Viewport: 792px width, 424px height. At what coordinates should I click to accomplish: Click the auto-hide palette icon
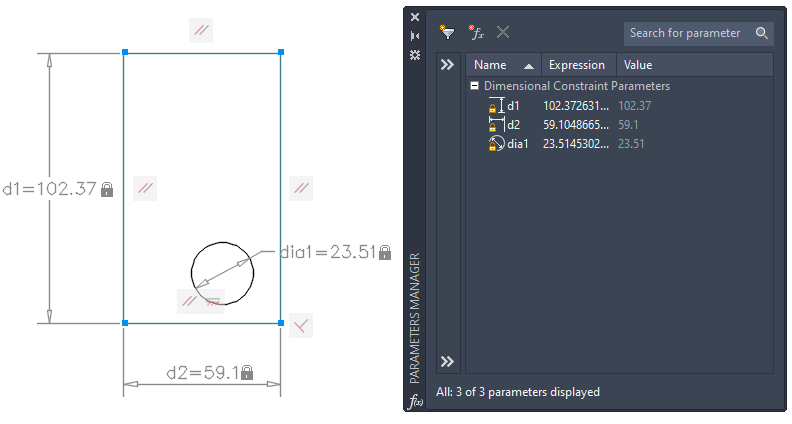(415, 36)
